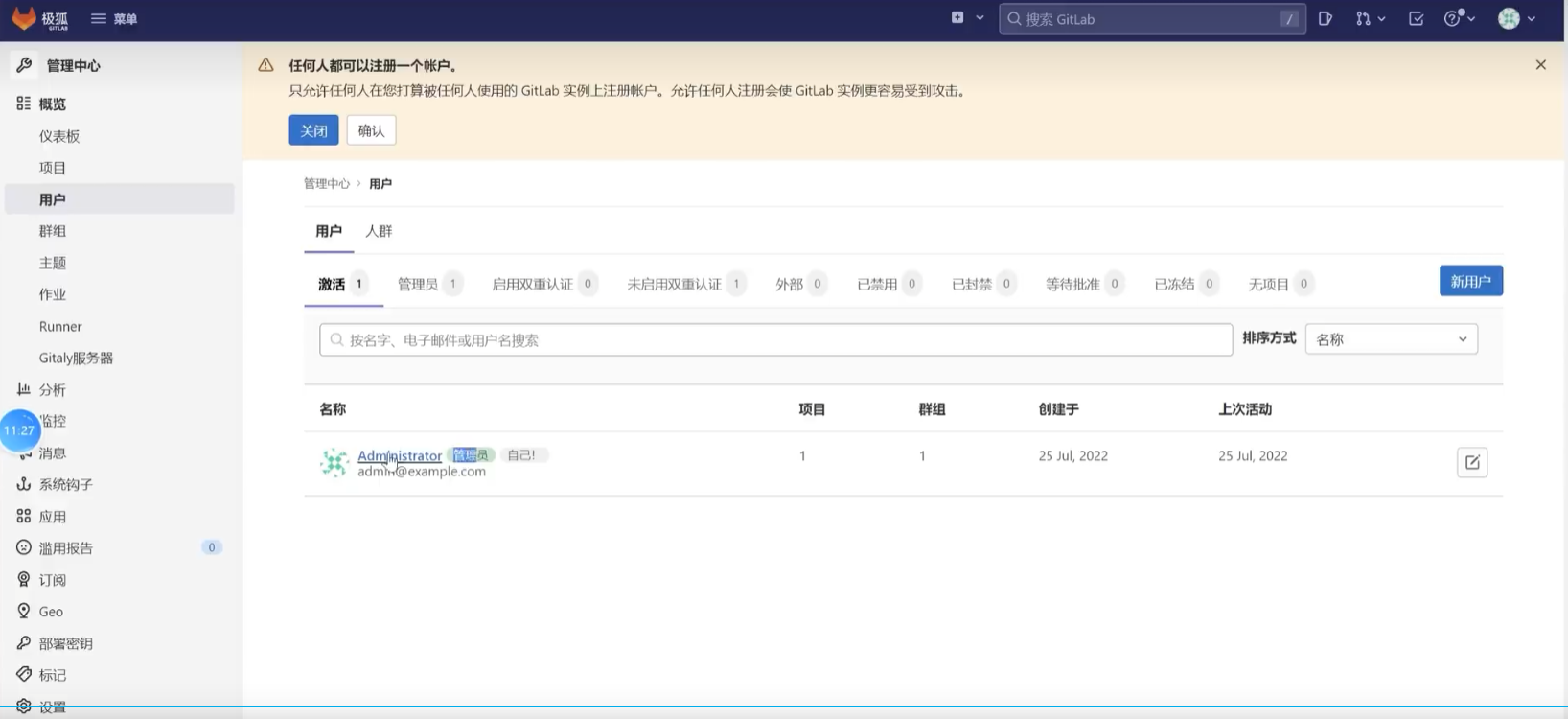Select the 已禁用 filter tab

click(x=888, y=284)
